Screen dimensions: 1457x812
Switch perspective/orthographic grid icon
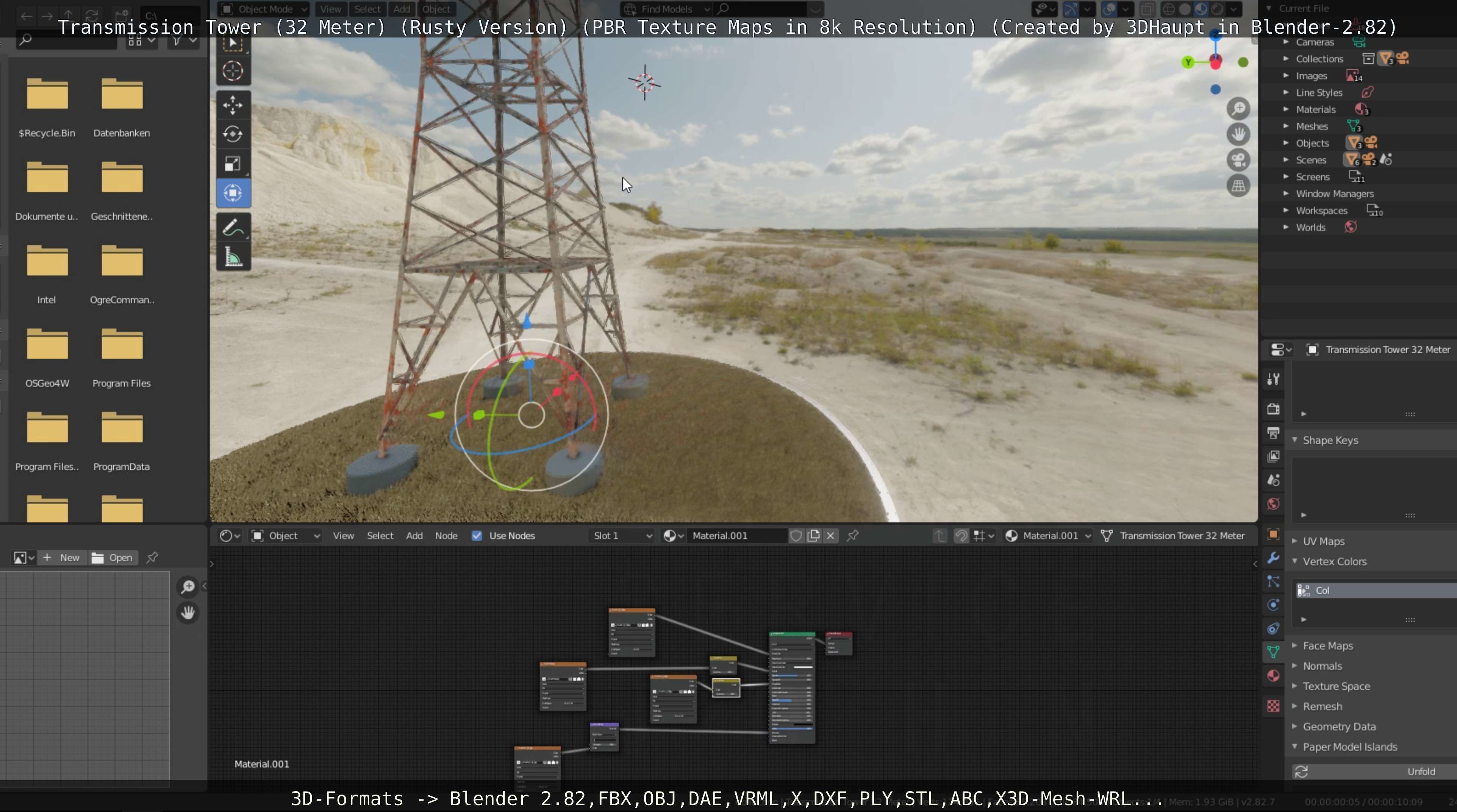[1238, 186]
